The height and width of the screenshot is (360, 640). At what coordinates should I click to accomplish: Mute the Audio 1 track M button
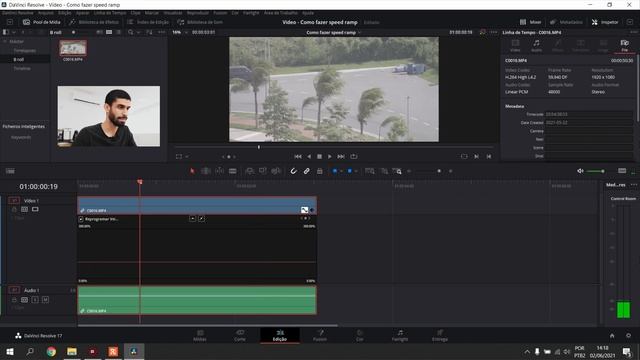click(45, 300)
